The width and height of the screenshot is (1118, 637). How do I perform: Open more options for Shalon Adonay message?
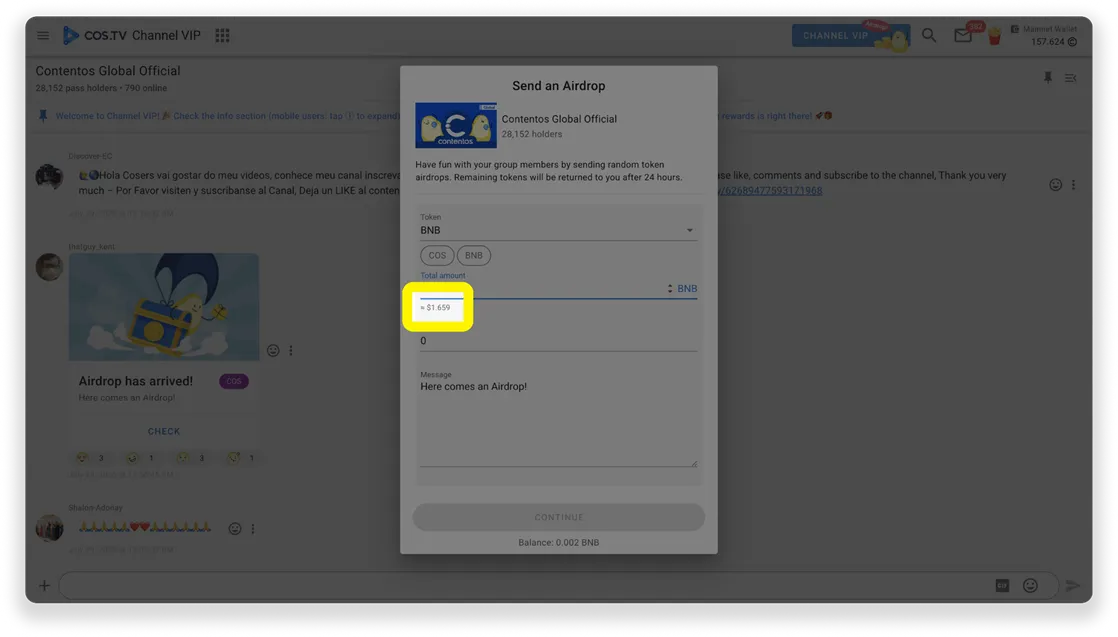click(253, 529)
